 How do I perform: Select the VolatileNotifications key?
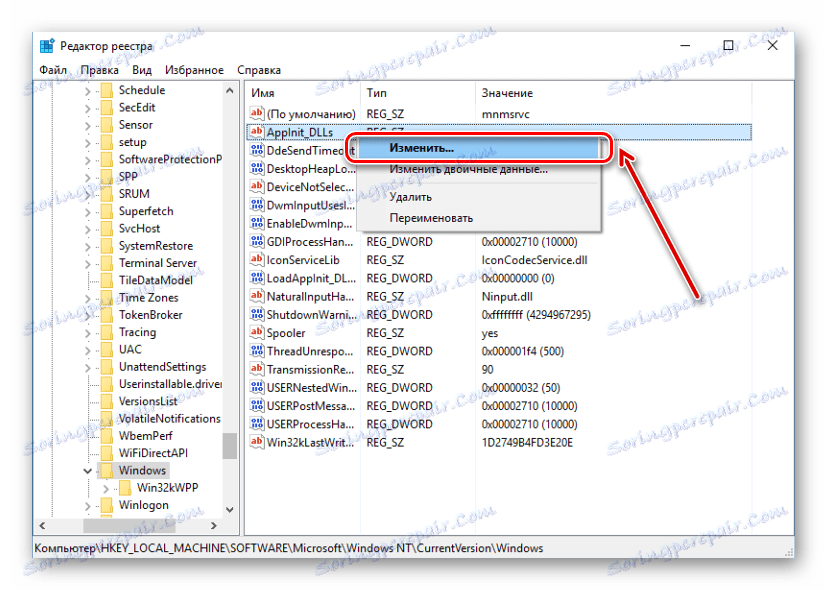[169, 419]
